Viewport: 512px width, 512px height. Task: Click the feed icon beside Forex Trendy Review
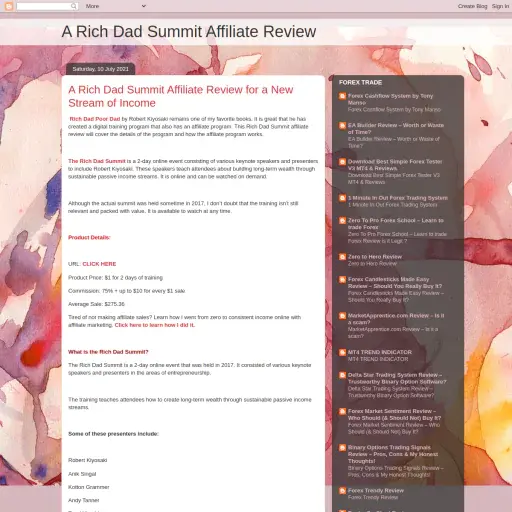(x=342, y=491)
